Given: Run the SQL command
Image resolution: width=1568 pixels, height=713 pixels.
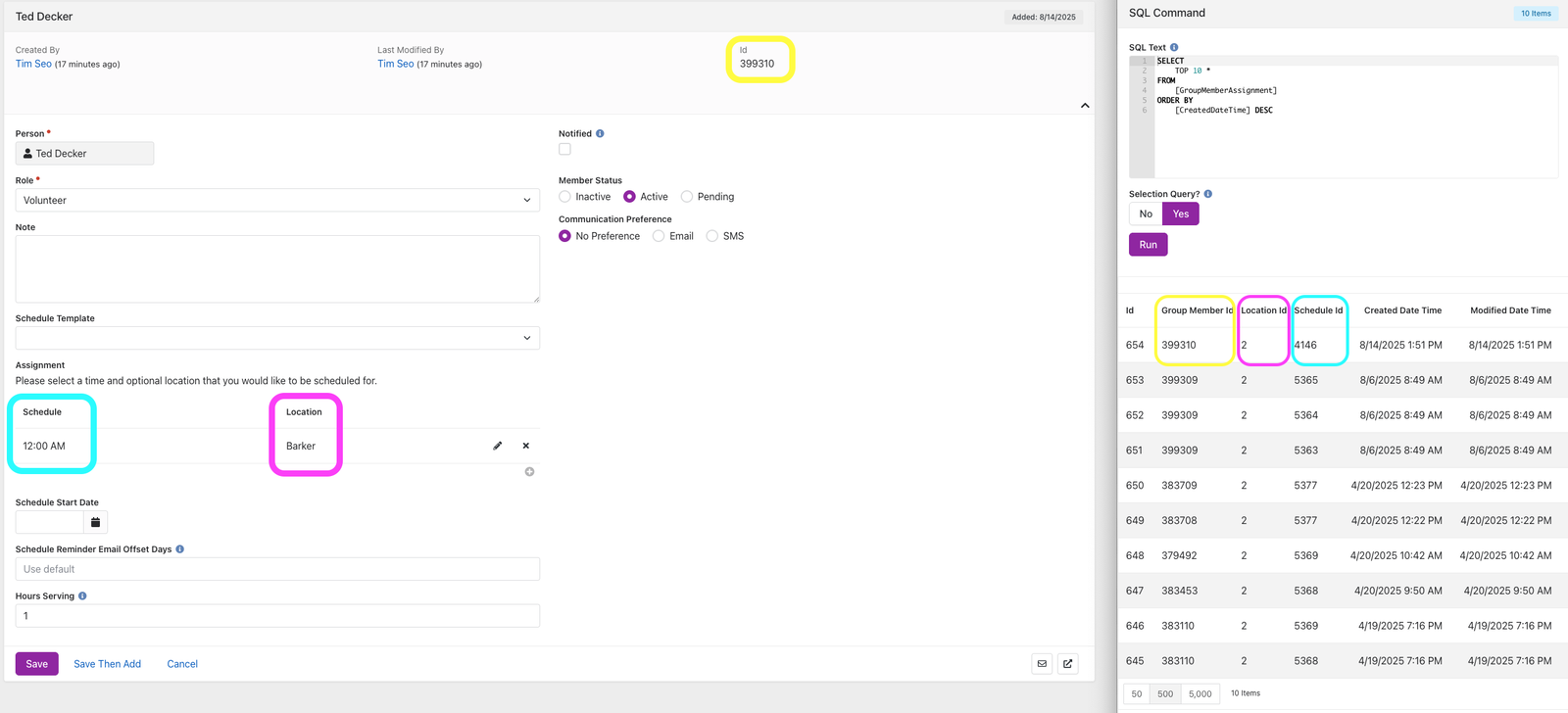Looking at the screenshot, I should 1149,245.
